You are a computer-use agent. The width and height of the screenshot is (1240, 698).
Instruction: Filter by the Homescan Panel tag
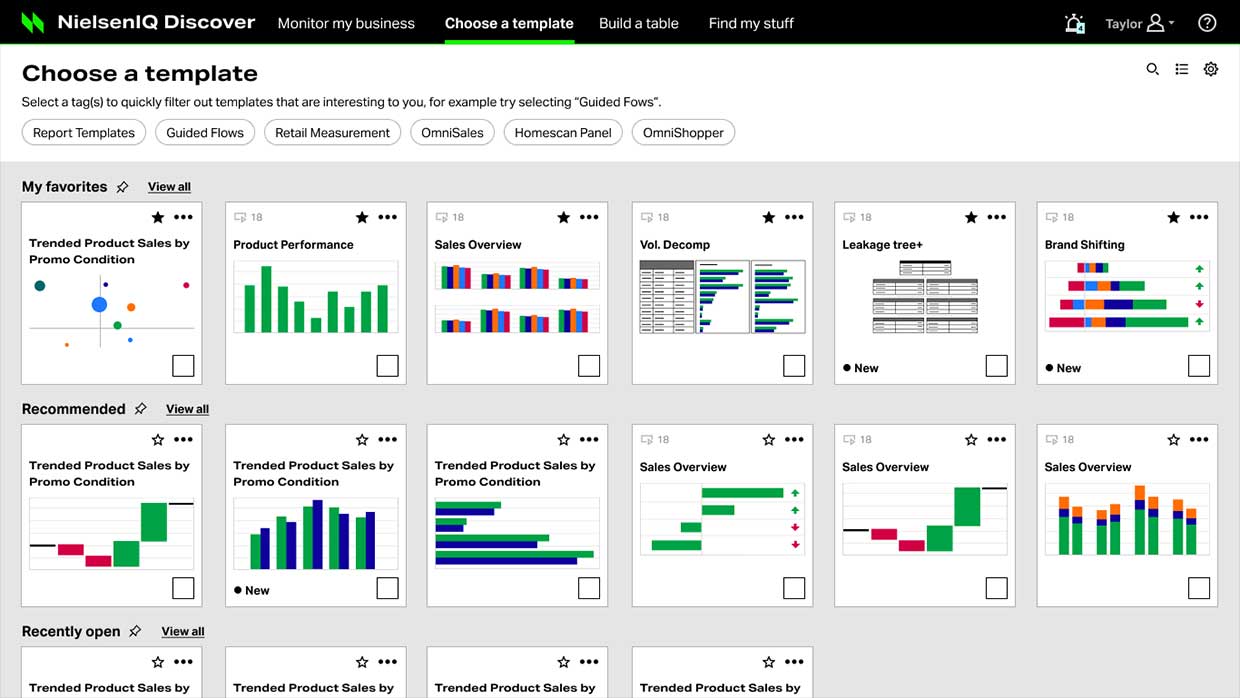tap(563, 132)
